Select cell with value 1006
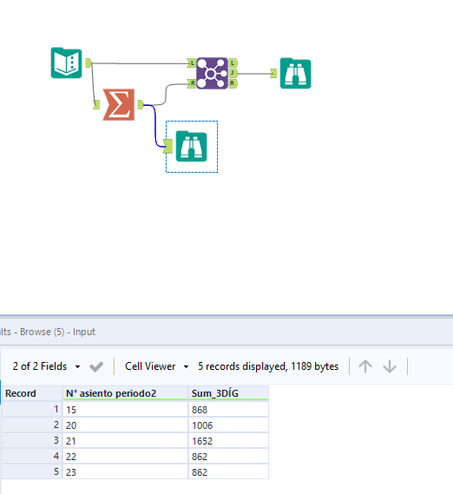Image resolution: width=453 pixels, height=494 pixels. pyautogui.click(x=228, y=425)
